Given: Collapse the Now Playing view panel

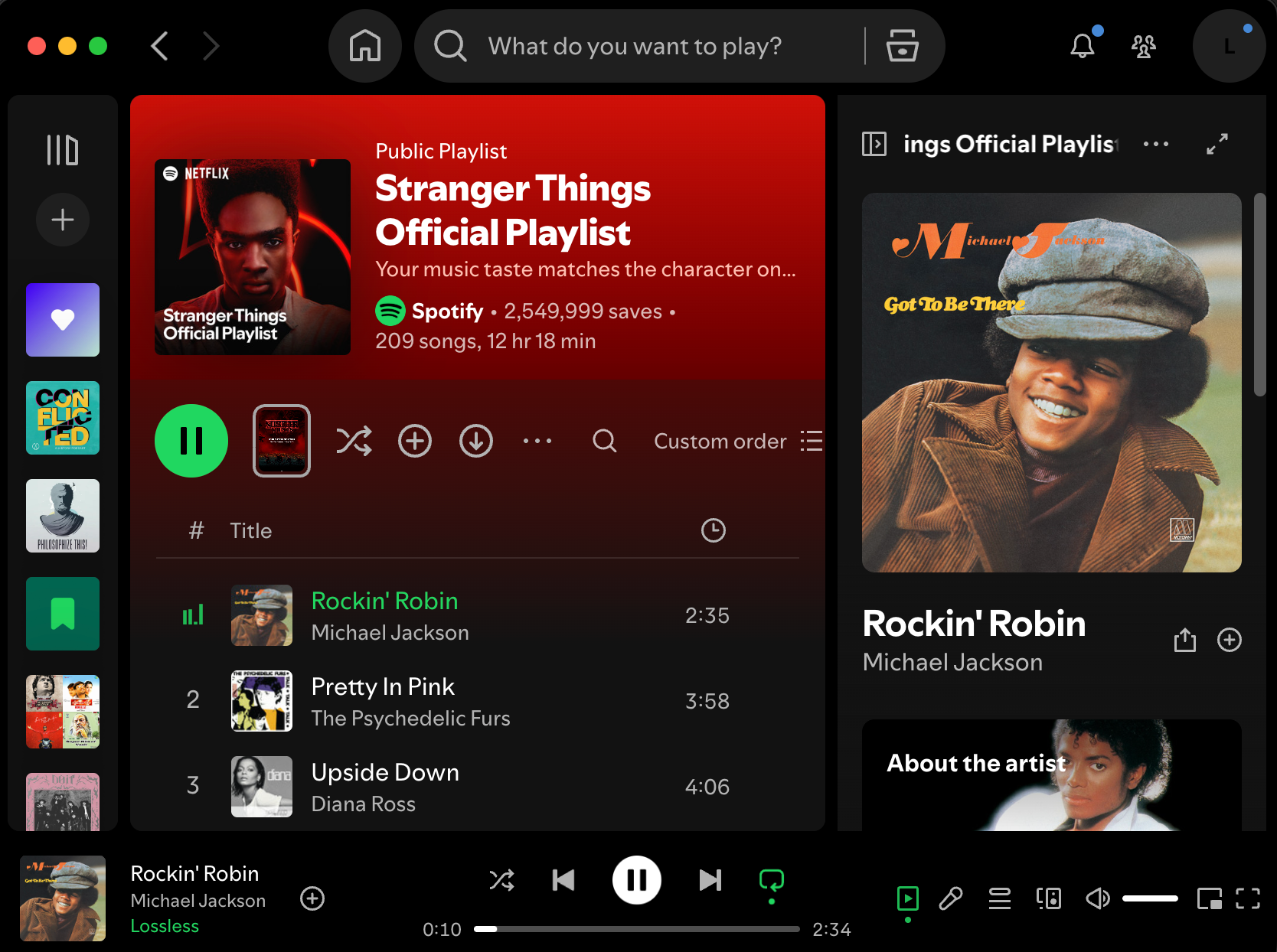Looking at the screenshot, I should coord(874,144).
